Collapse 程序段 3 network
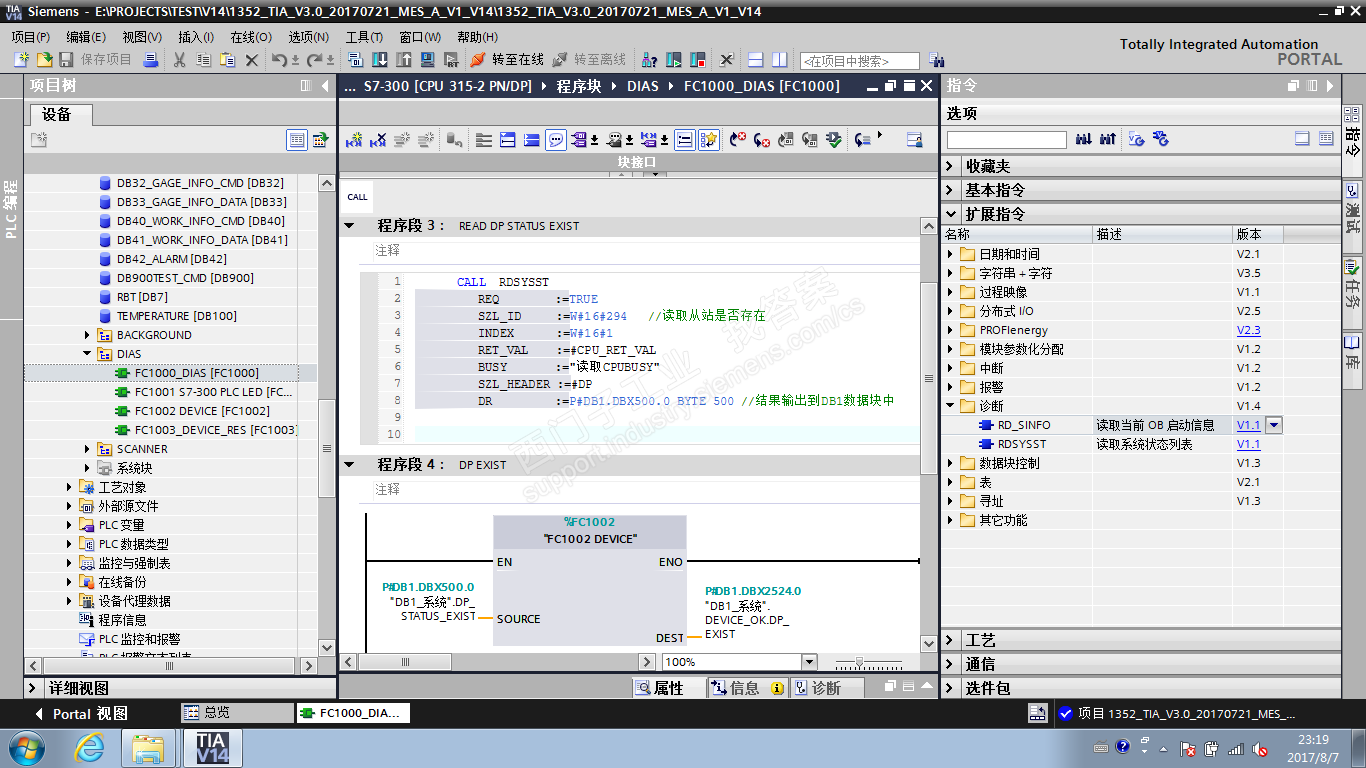The image size is (1366, 768). (x=350, y=226)
